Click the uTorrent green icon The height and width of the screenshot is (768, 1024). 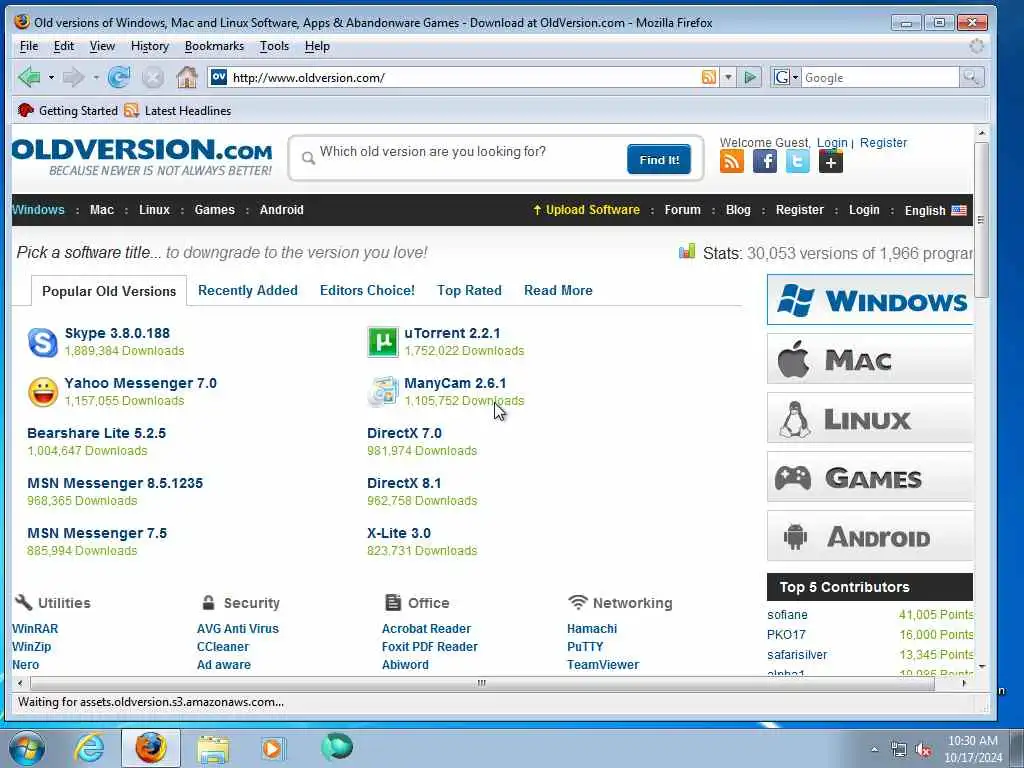[383, 342]
